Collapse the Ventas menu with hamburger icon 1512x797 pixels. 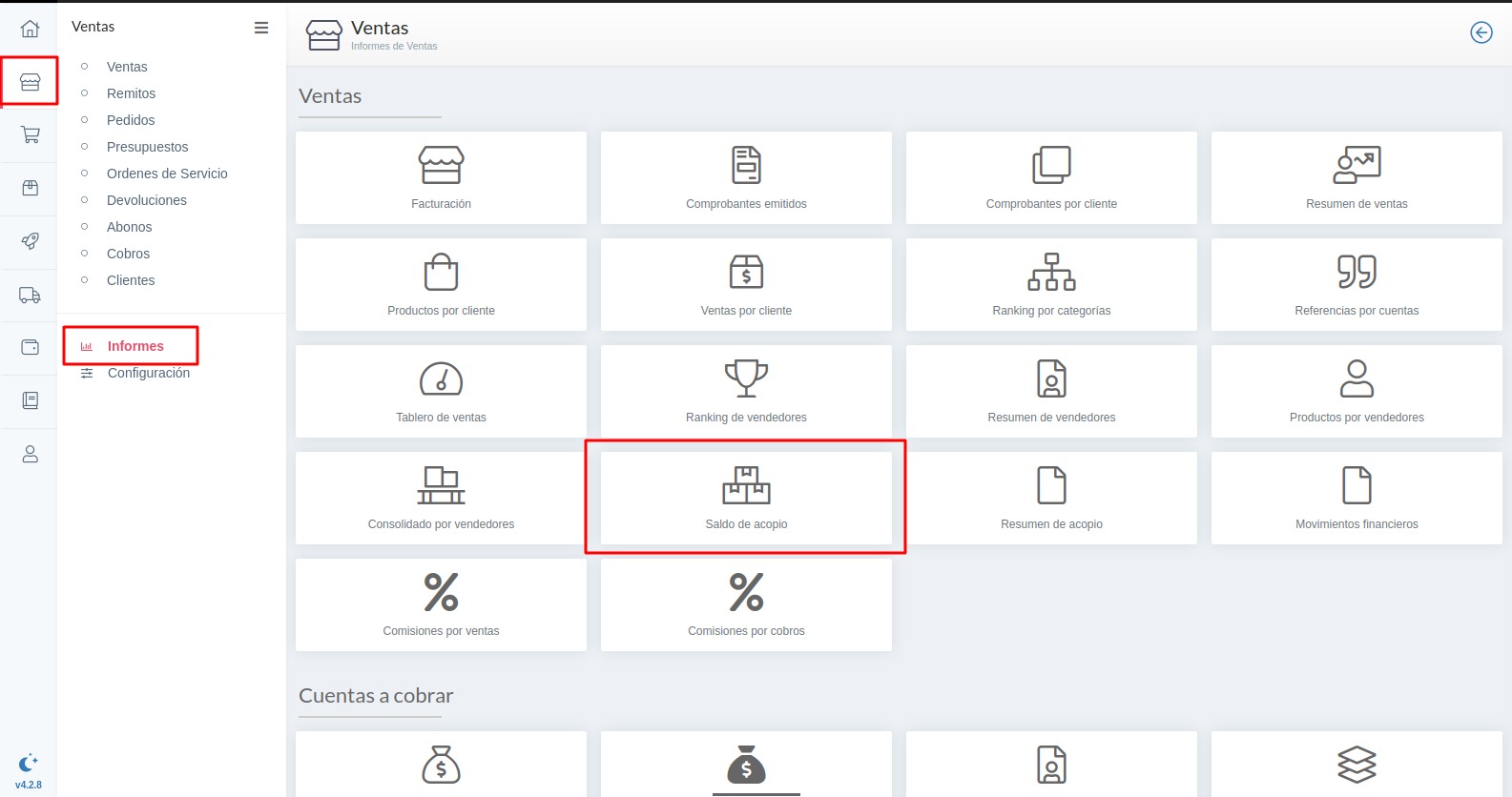[x=260, y=28]
